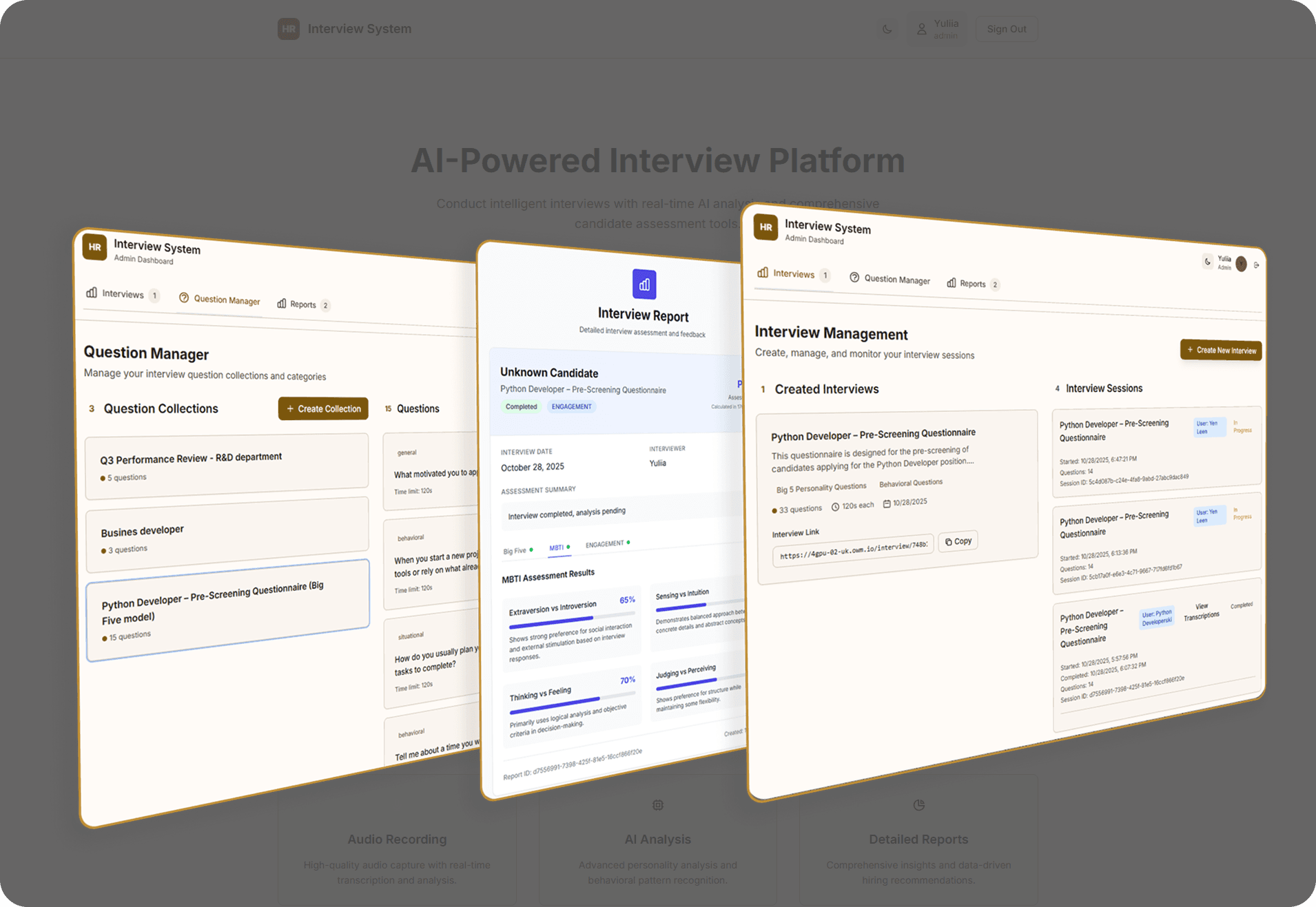Image resolution: width=1316 pixels, height=907 pixels.
Task: Click the Behavioral Questions tag
Action: [911, 483]
